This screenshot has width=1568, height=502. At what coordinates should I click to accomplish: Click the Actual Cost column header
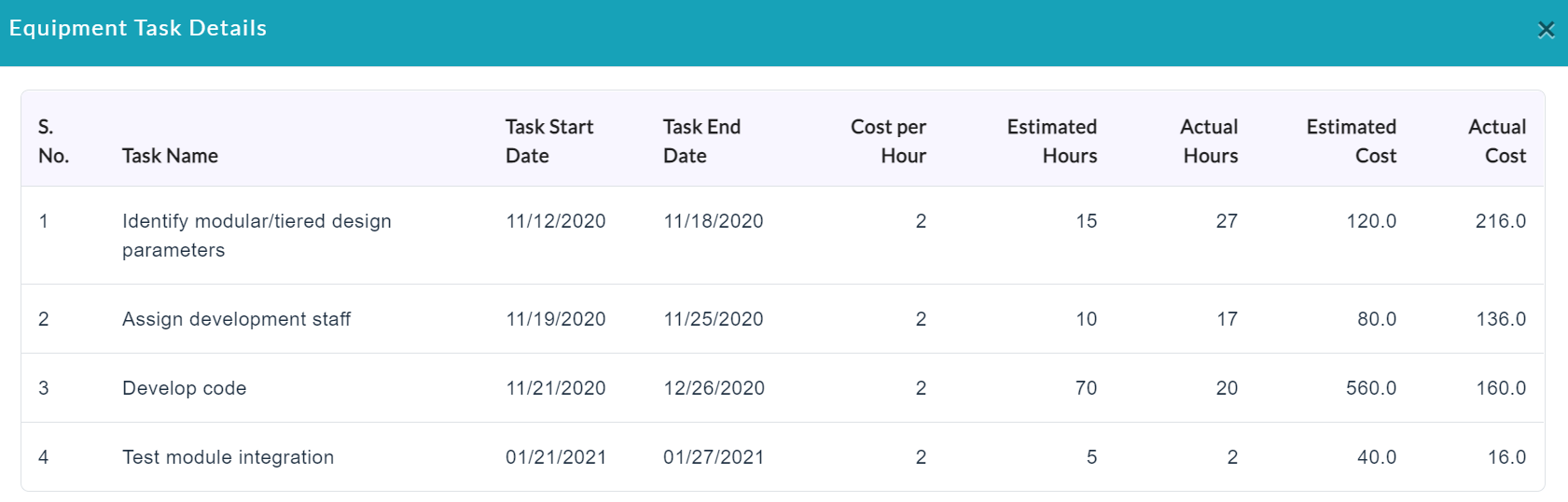coord(1497,141)
